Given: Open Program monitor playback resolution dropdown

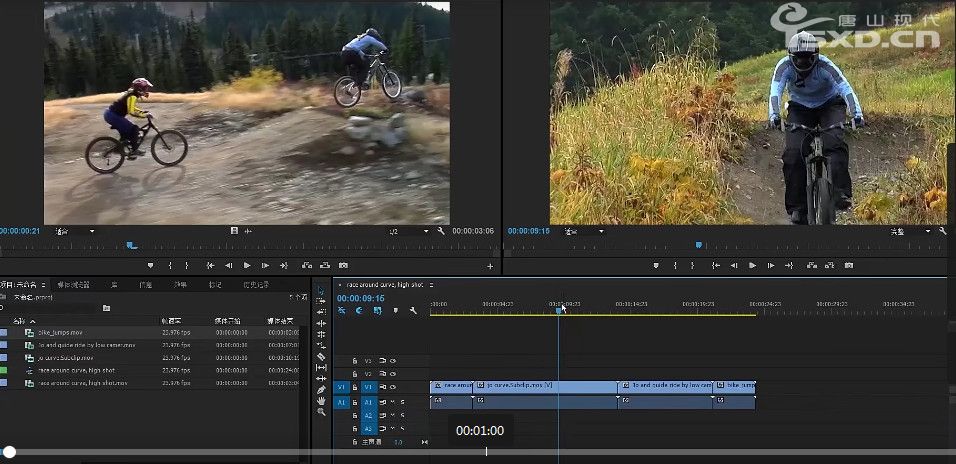Looking at the screenshot, I should click(910, 231).
